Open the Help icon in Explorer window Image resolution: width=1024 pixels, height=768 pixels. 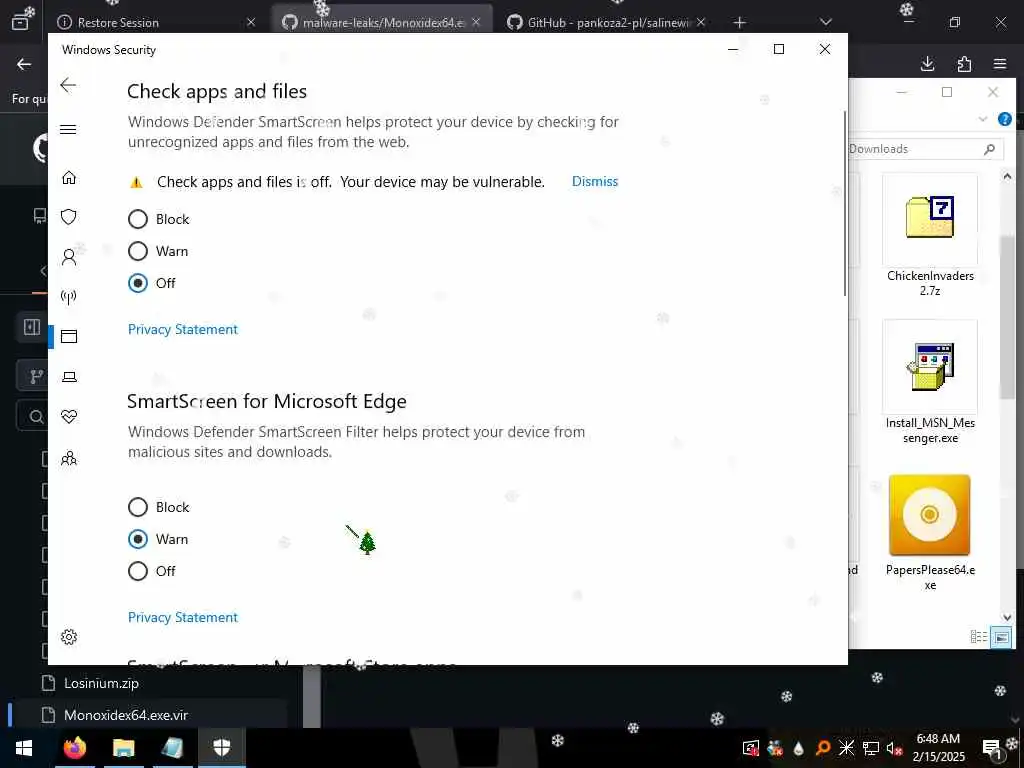click(1005, 119)
